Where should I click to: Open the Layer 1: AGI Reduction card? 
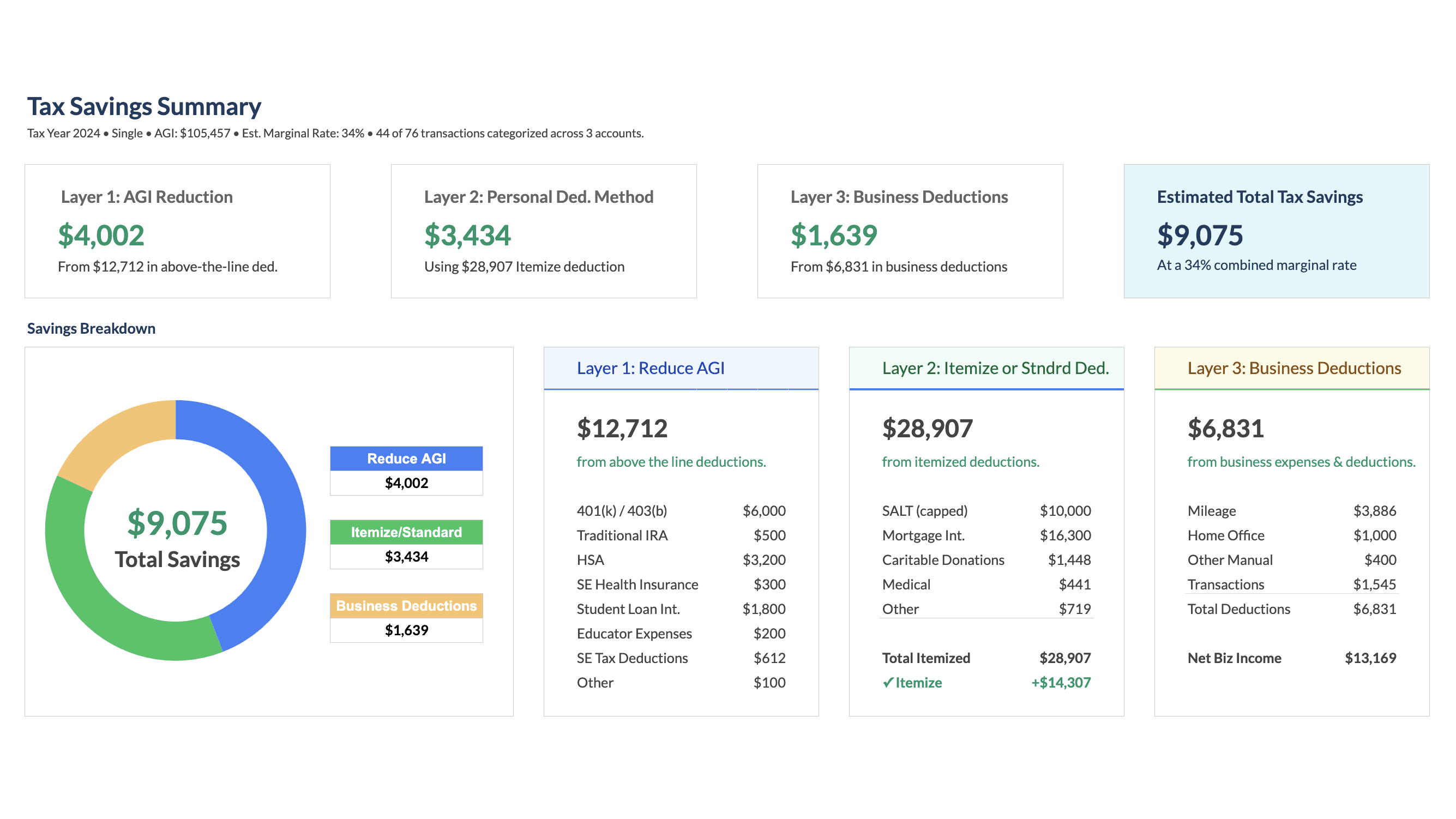click(177, 231)
